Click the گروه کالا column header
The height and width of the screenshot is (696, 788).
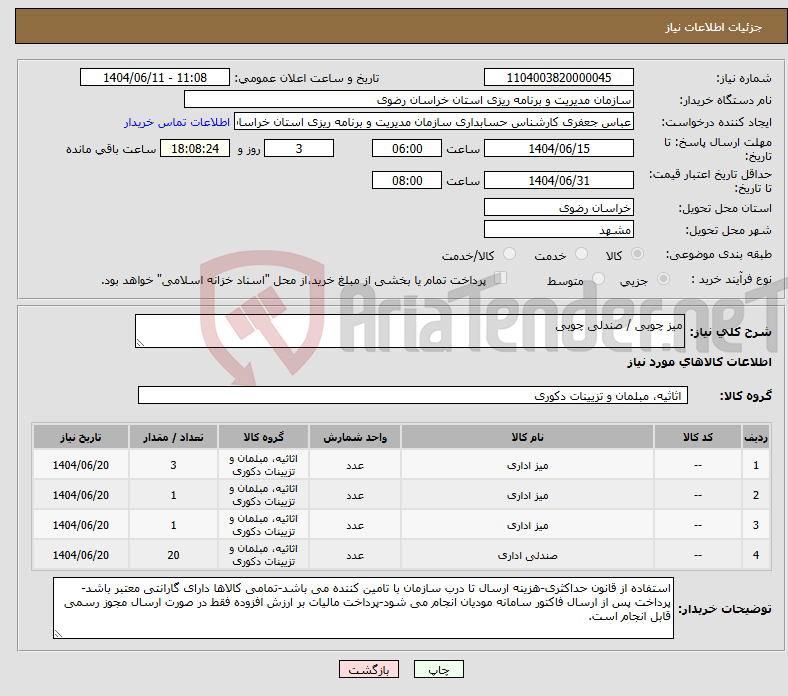coord(263,437)
